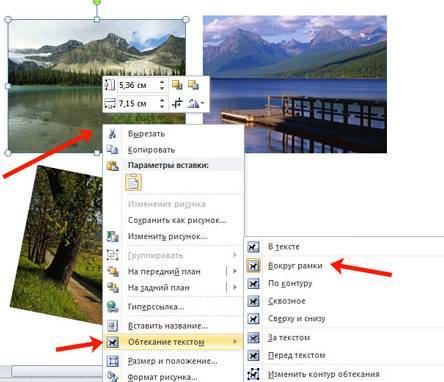Click the 'Сквозное' wrap icon

(253, 301)
